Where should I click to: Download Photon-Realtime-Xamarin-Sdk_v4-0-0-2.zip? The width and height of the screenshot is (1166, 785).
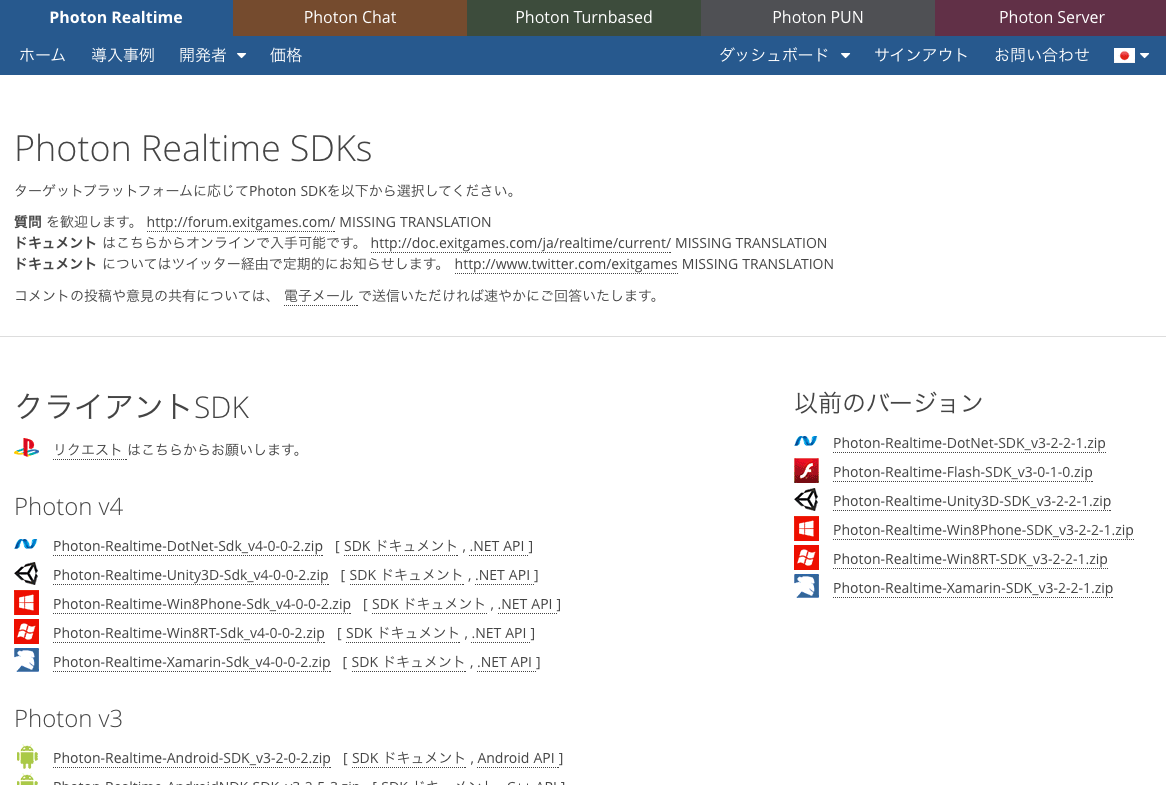[x=191, y=662]
